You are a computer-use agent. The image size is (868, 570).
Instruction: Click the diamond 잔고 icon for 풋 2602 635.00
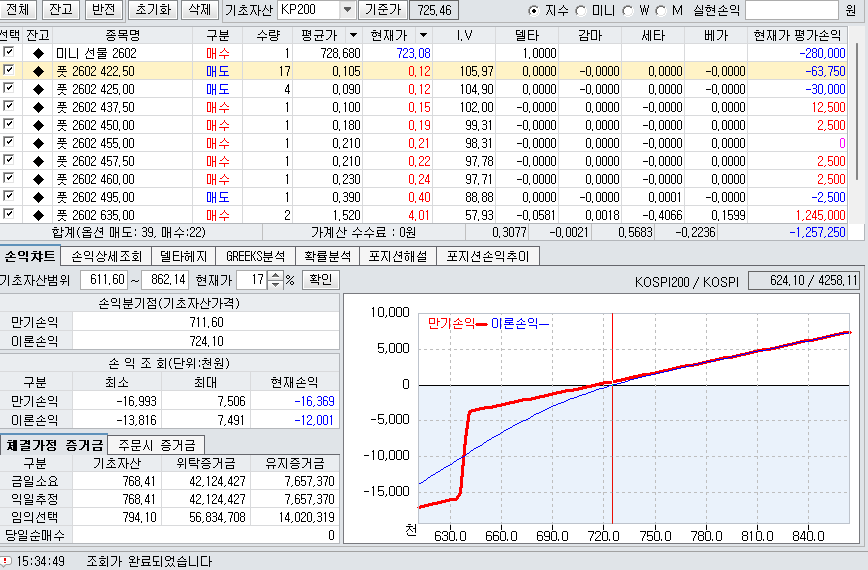[x=38, y=215]
